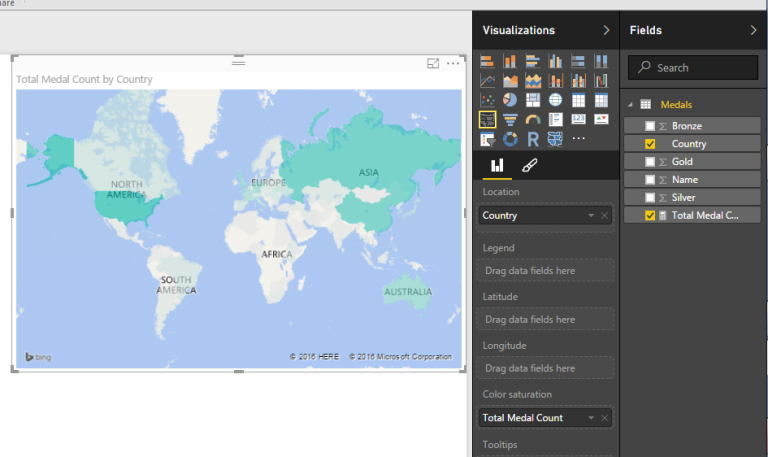Remove Country from the Location well
Screen dimensions: 768x457
point(604,215)
